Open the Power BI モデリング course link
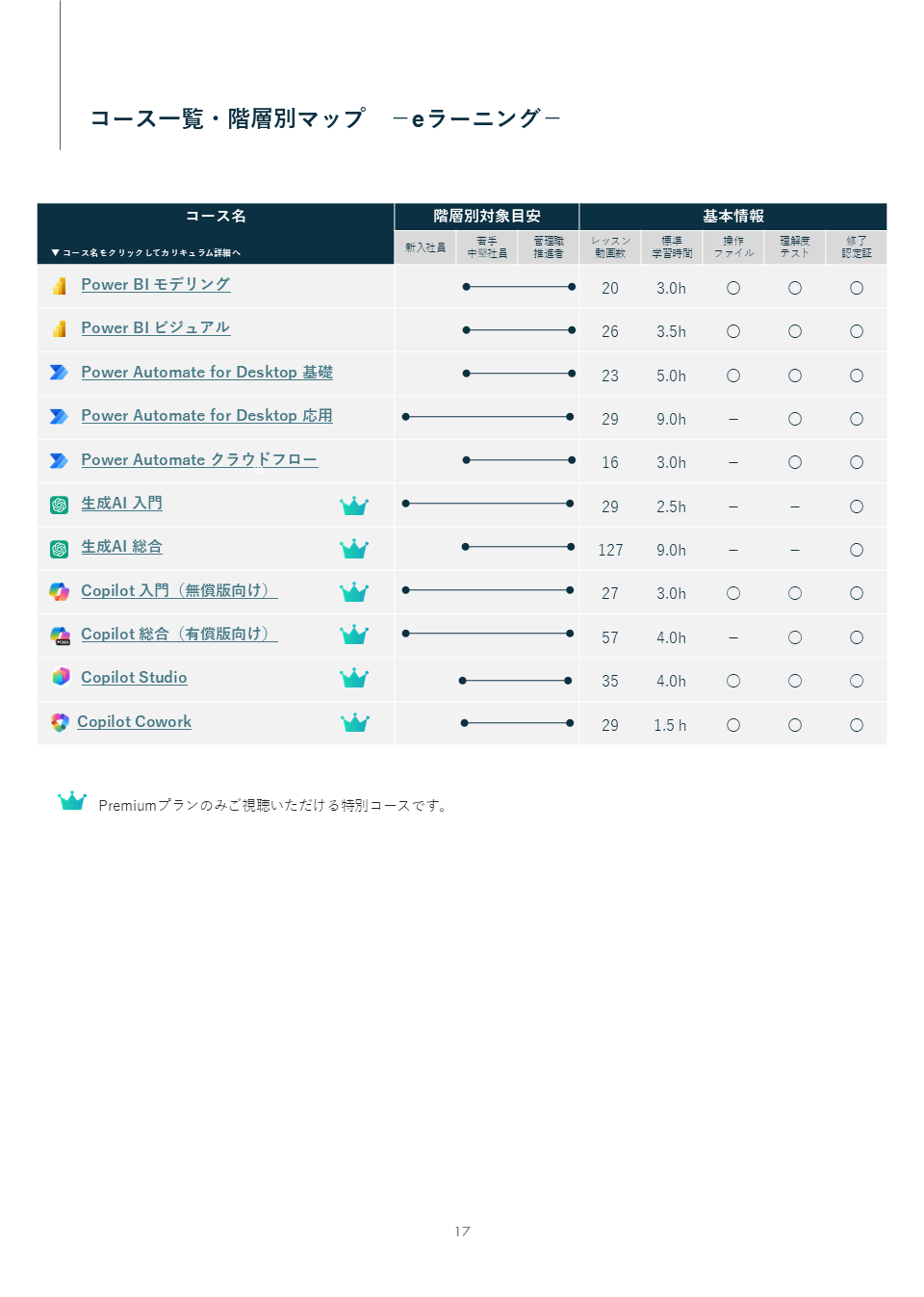 click(x=155, y=285)
